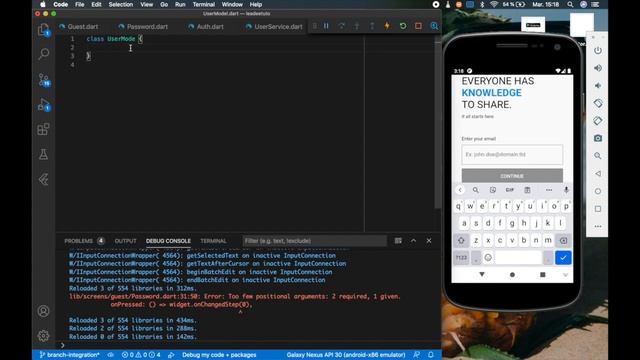Stop the debug session

point(418,26)
